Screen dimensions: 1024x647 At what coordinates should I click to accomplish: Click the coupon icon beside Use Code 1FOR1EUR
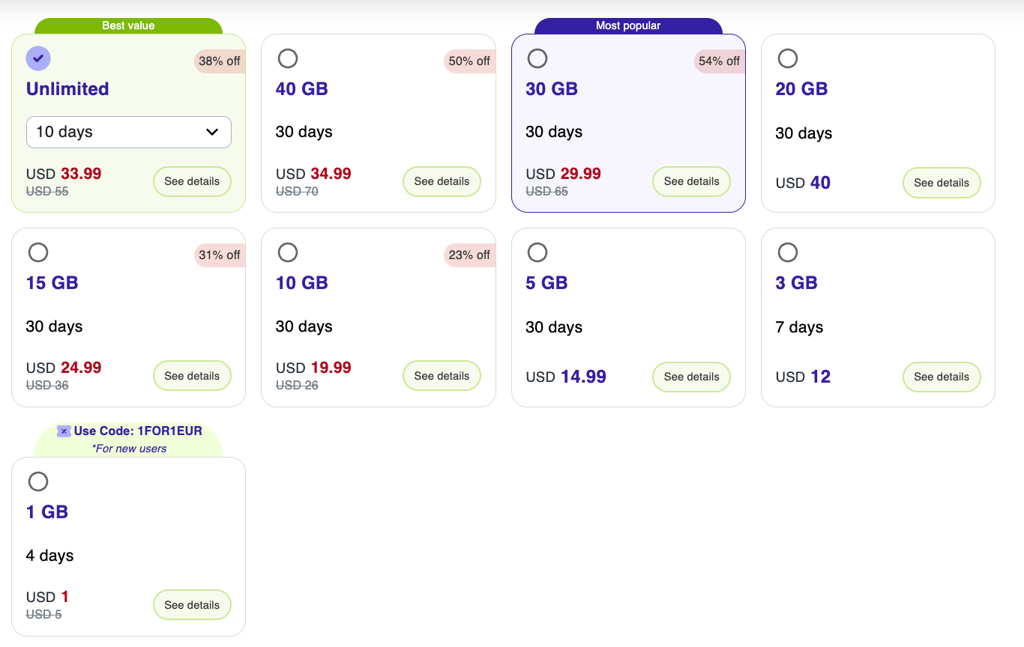pos(63,432)
